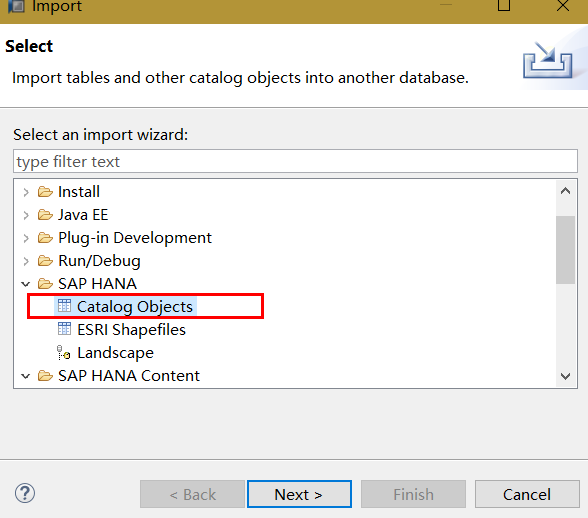Expand the Run/Debug tree node

(26, 261)
